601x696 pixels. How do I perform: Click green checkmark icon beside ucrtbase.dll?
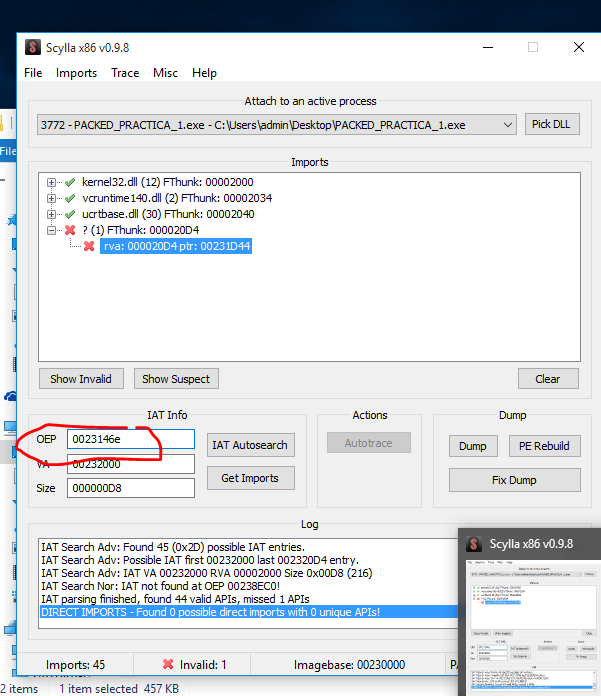[x=70, y=215]
